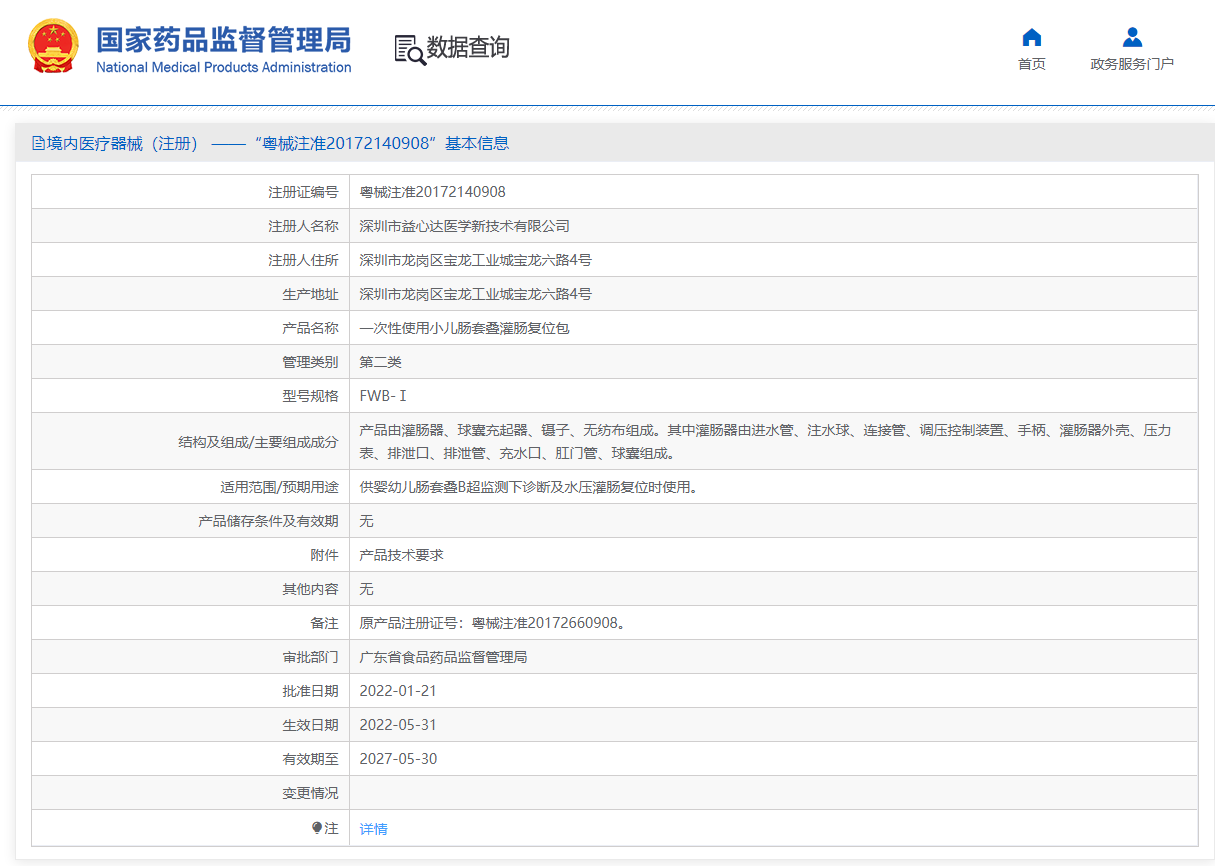Click the 首页 text label

[1032, 64]
